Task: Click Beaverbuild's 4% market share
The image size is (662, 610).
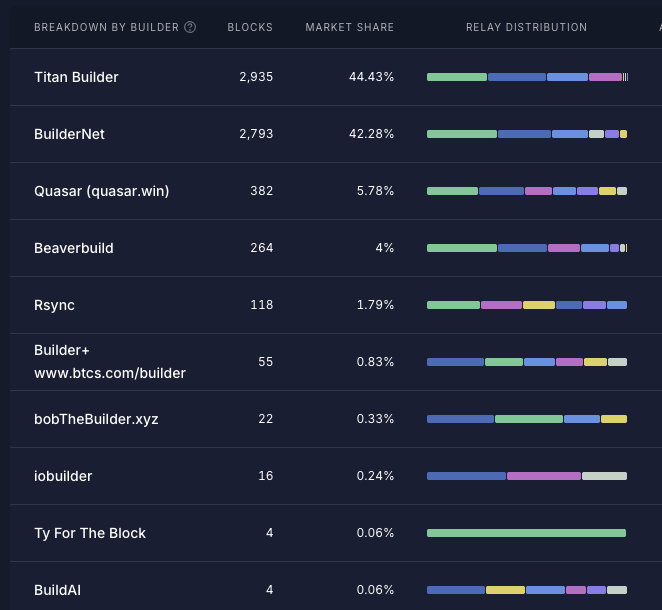Action: coord(385,248)
